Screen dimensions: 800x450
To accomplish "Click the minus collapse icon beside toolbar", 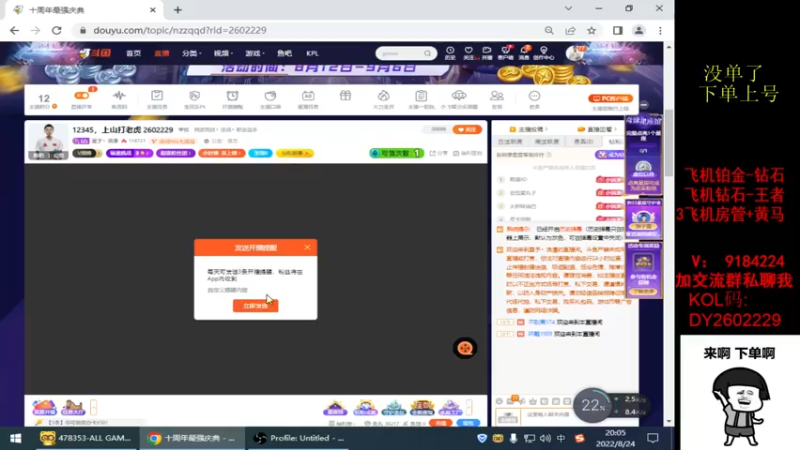I will 644,105.
